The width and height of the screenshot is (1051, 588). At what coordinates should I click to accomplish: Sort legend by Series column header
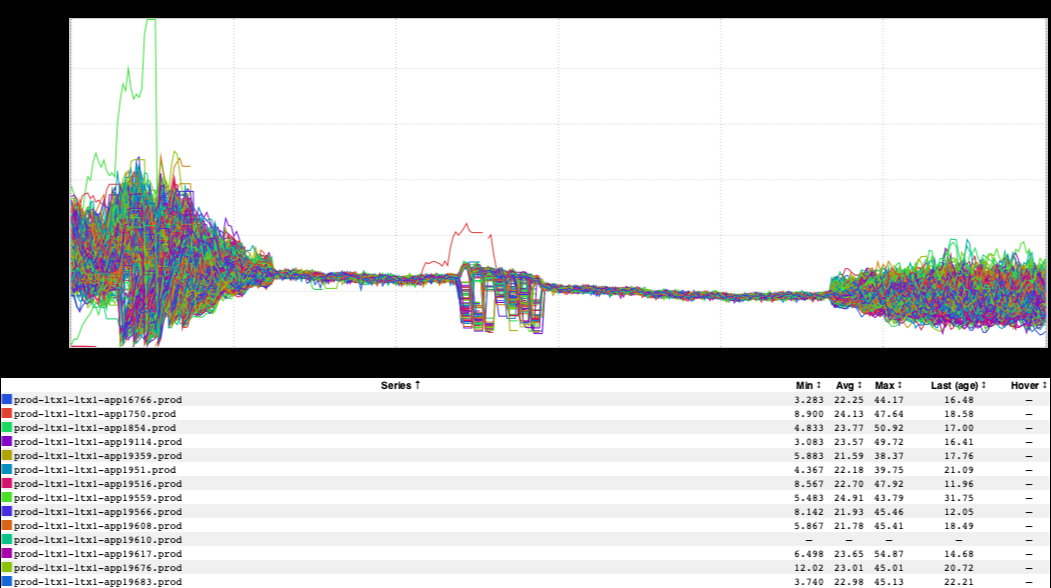click(400, 385)
